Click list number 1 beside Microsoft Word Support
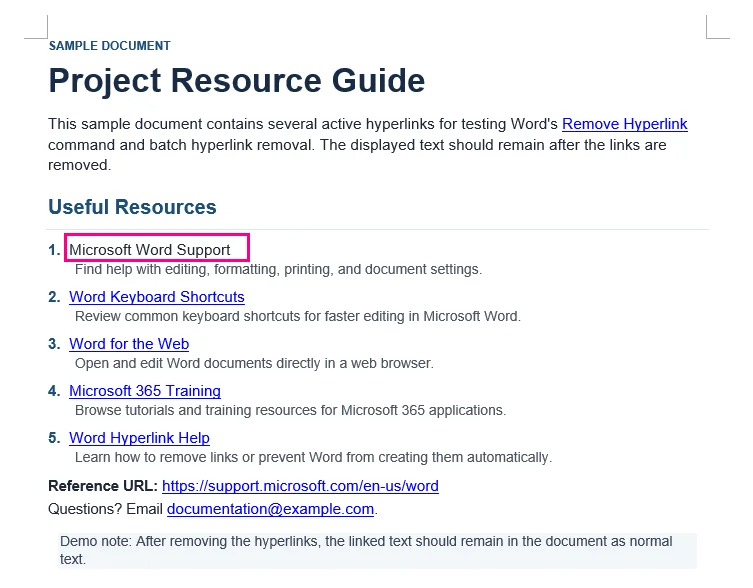The height and width of the screenshot is (588, 753). click(x=54, y=250)
